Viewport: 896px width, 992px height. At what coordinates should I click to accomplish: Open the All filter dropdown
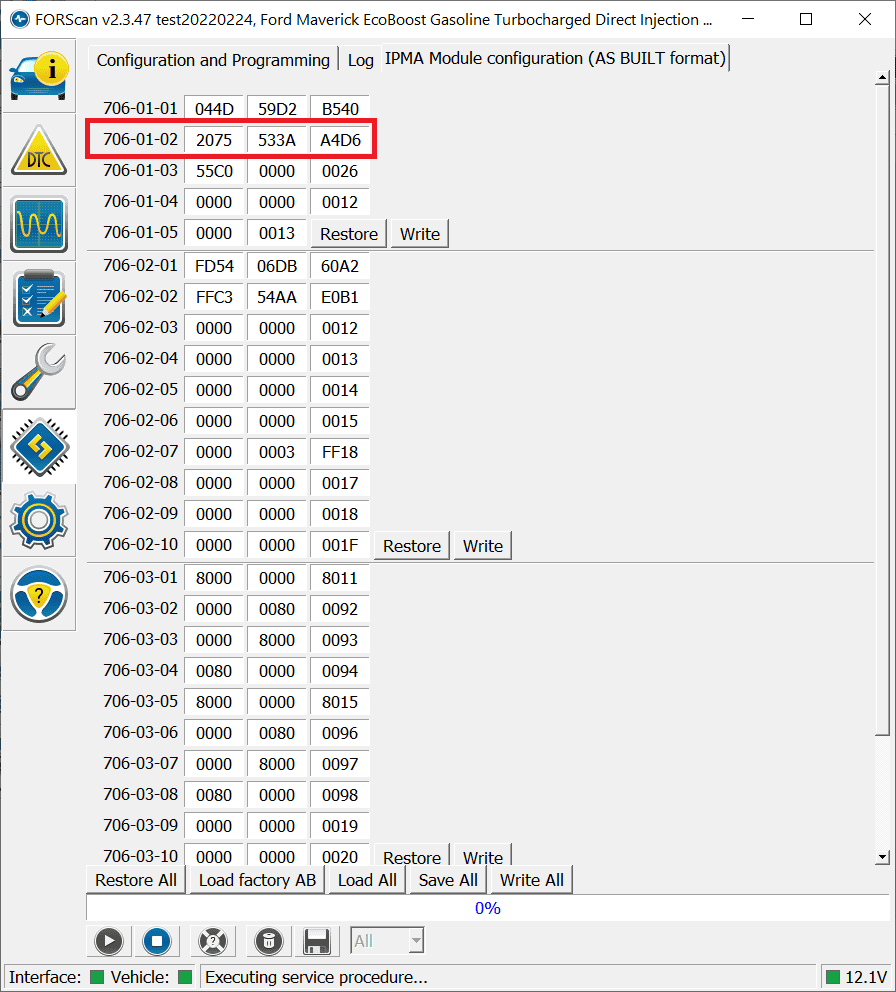tap(387, 941)
